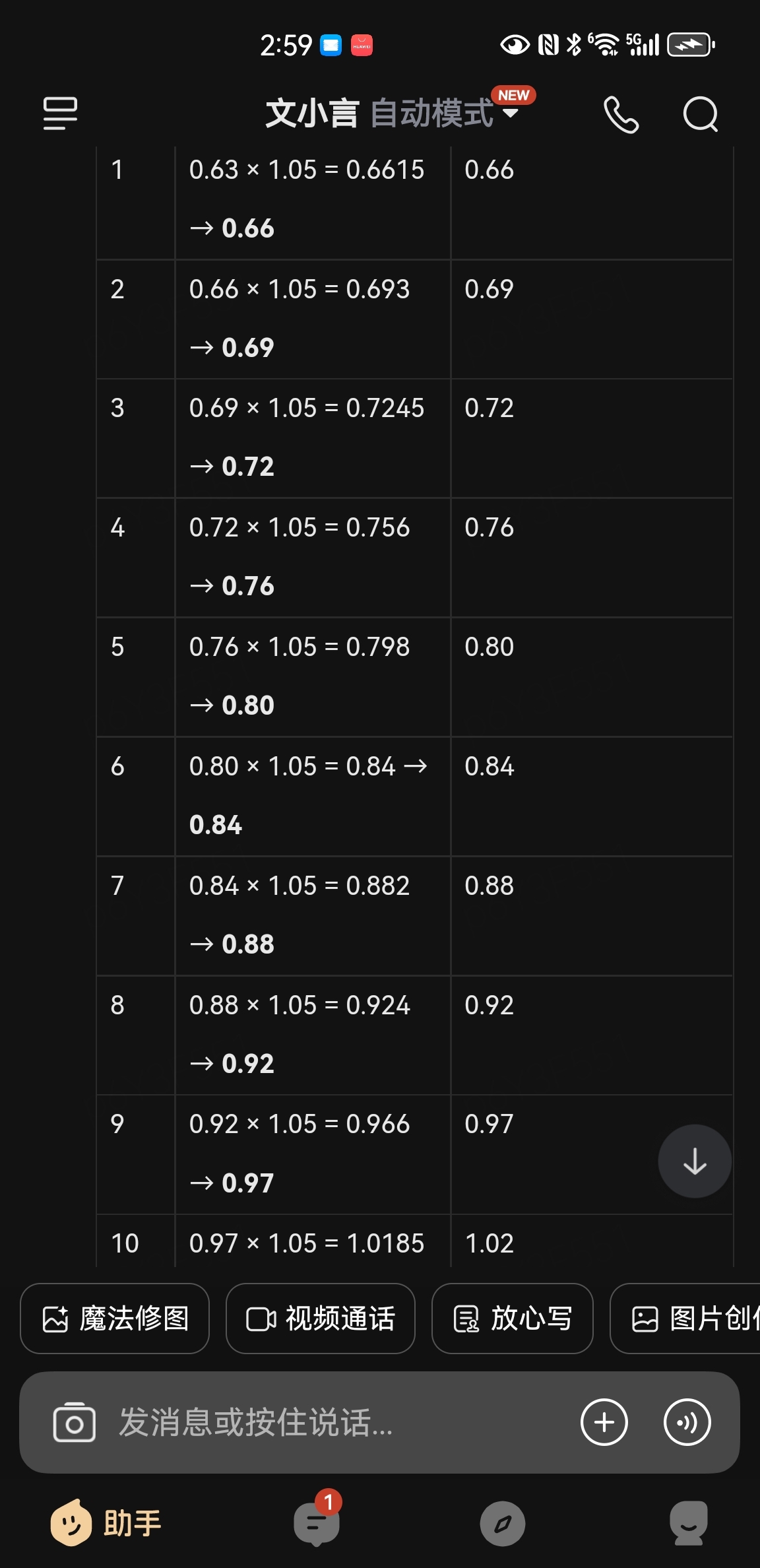This screenshot has width=760, height=1568.
Task: Tap the phone call icon
Action: click(621, 114)
